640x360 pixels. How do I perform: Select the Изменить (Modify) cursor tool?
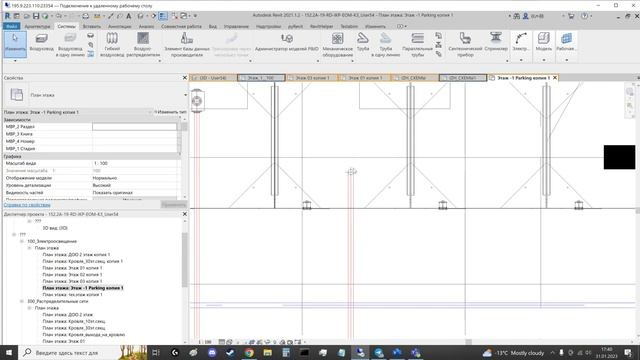coord(15,43)
